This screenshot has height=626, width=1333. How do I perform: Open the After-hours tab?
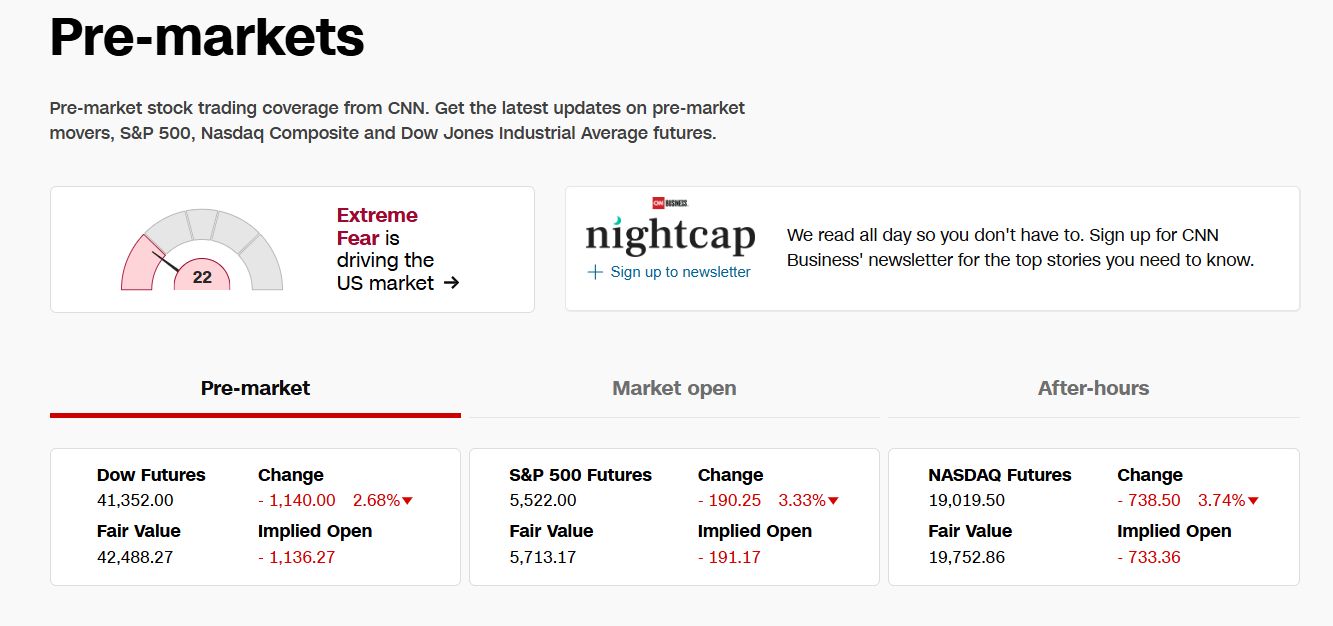click(1093, 388)
